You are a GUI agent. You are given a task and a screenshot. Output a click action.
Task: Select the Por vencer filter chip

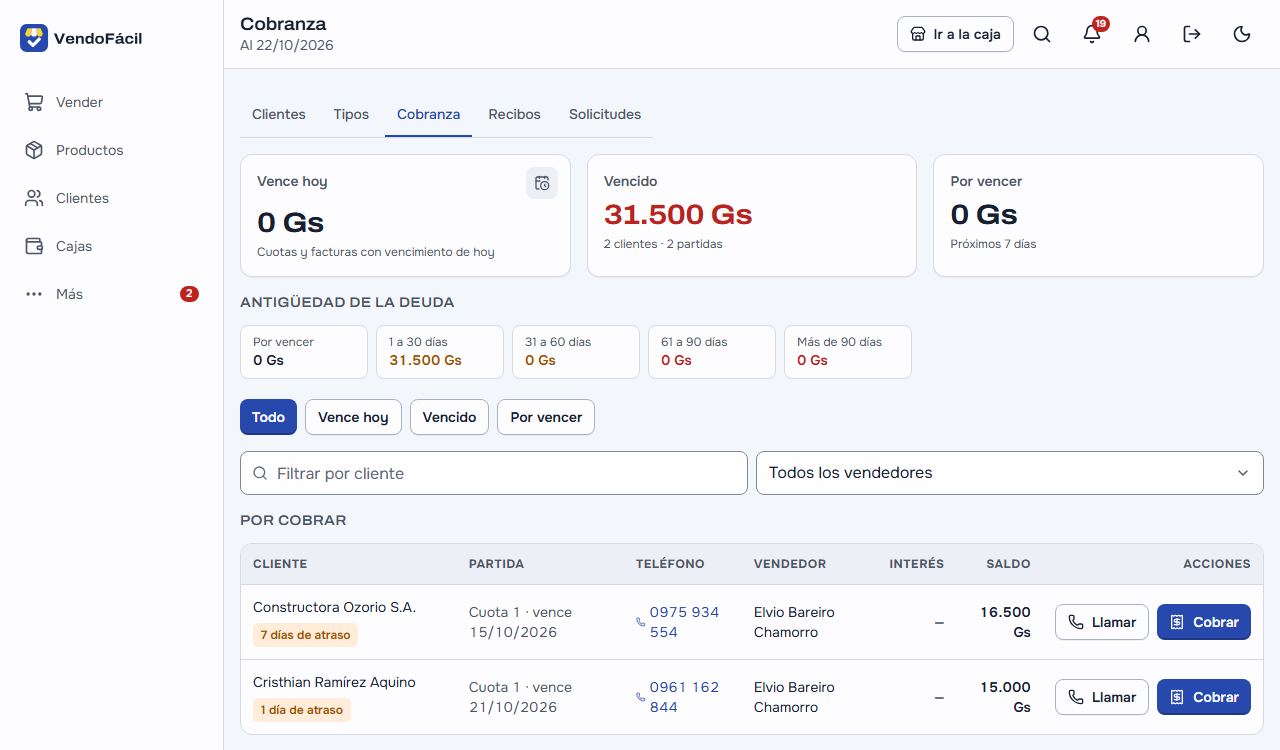point(546,417)
